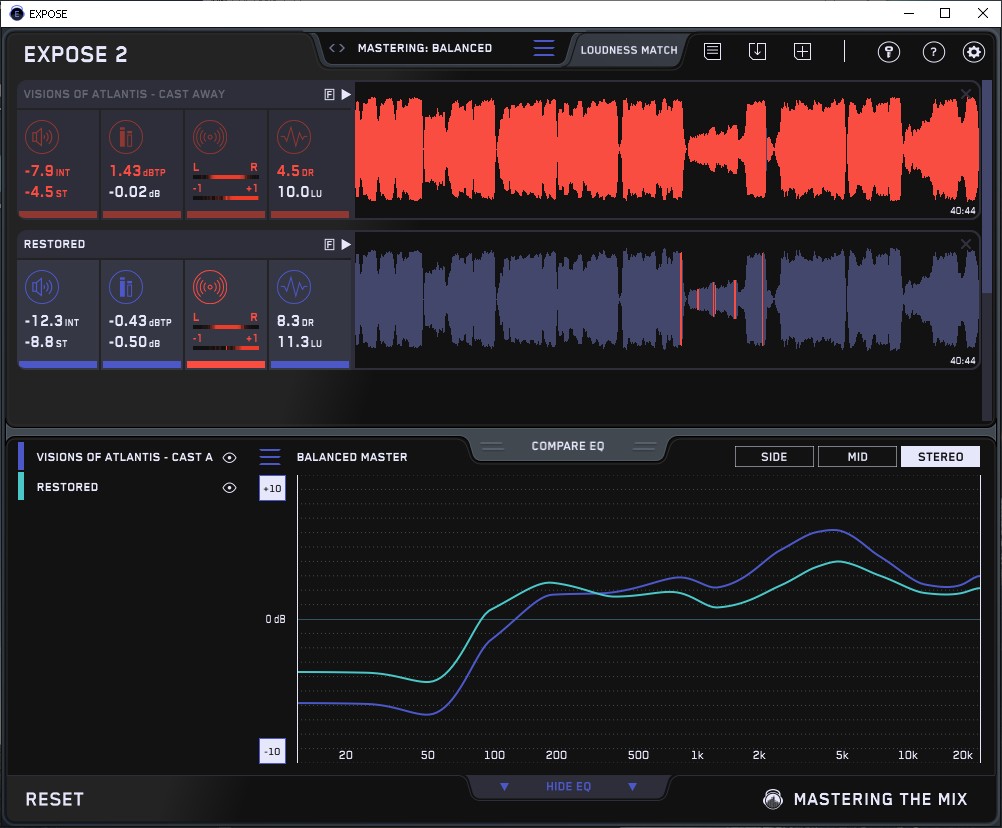
Task: Click the -12.3 INT loudness reading
Action: point(52,321)
